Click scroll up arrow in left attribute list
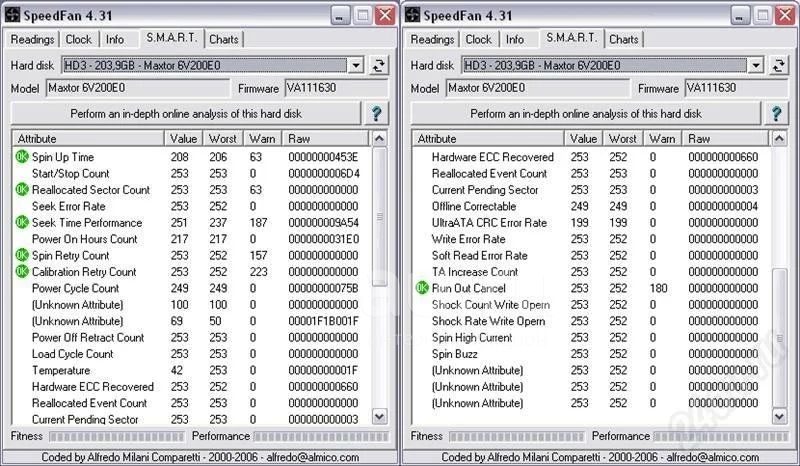 (379, 138)
